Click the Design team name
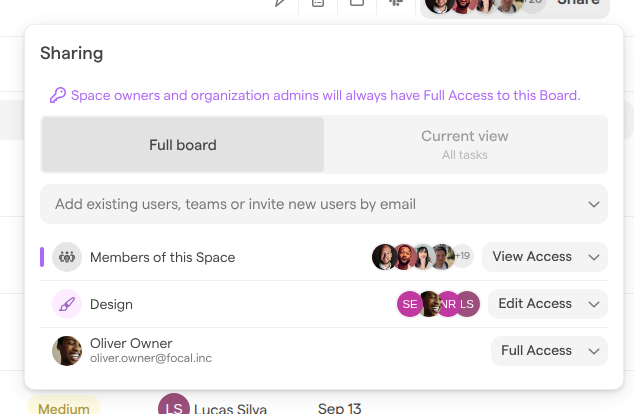Screen dimensions: 634x414 pyautogui.click(x=111, y=304)
